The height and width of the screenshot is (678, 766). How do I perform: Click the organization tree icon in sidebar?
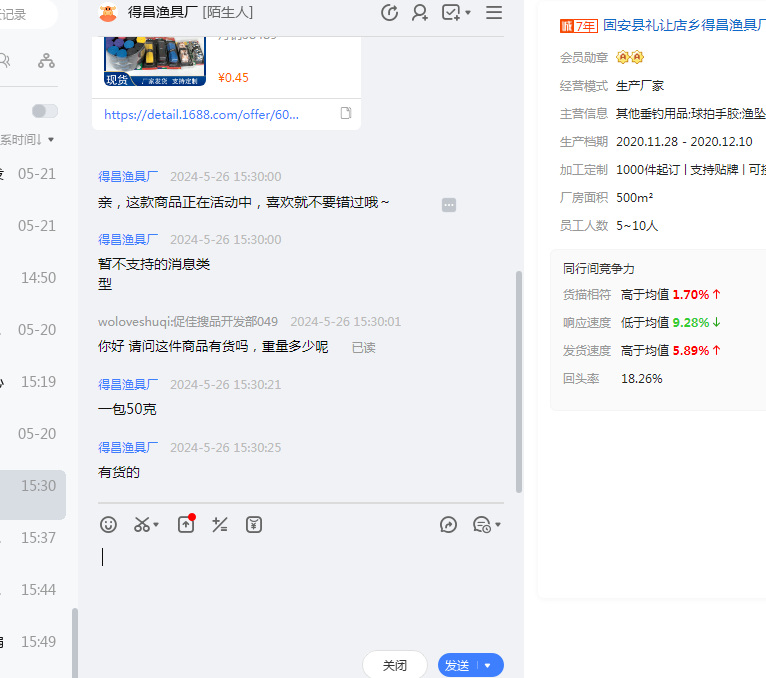pos(46,61)
